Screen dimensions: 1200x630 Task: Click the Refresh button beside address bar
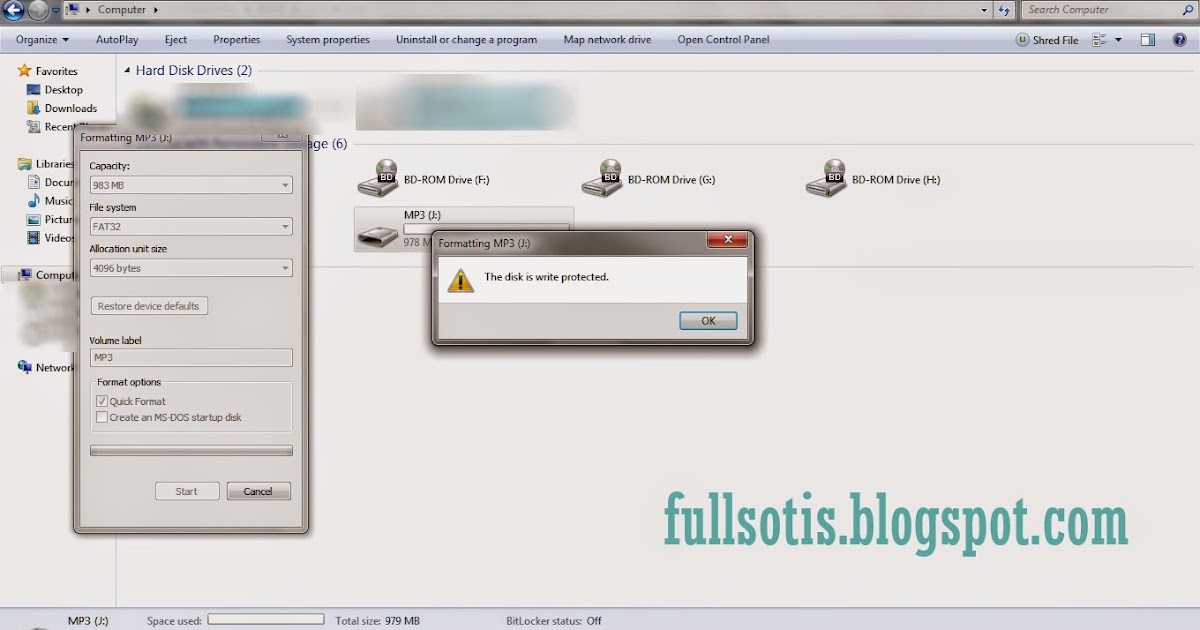[1004, 10]
